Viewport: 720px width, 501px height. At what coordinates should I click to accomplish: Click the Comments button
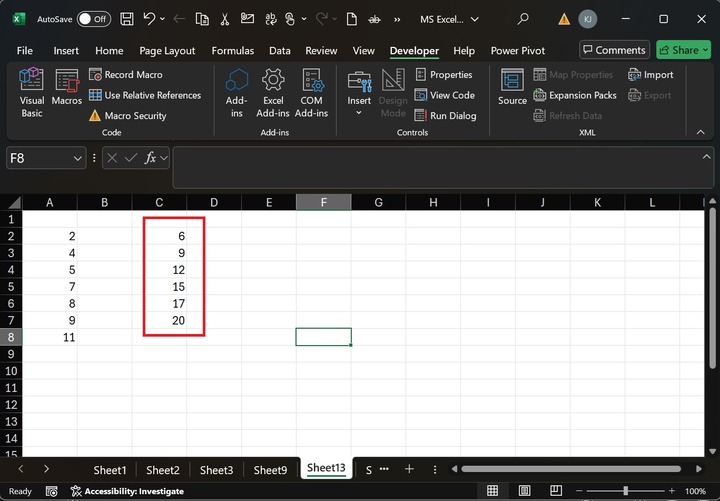point(614,50)
